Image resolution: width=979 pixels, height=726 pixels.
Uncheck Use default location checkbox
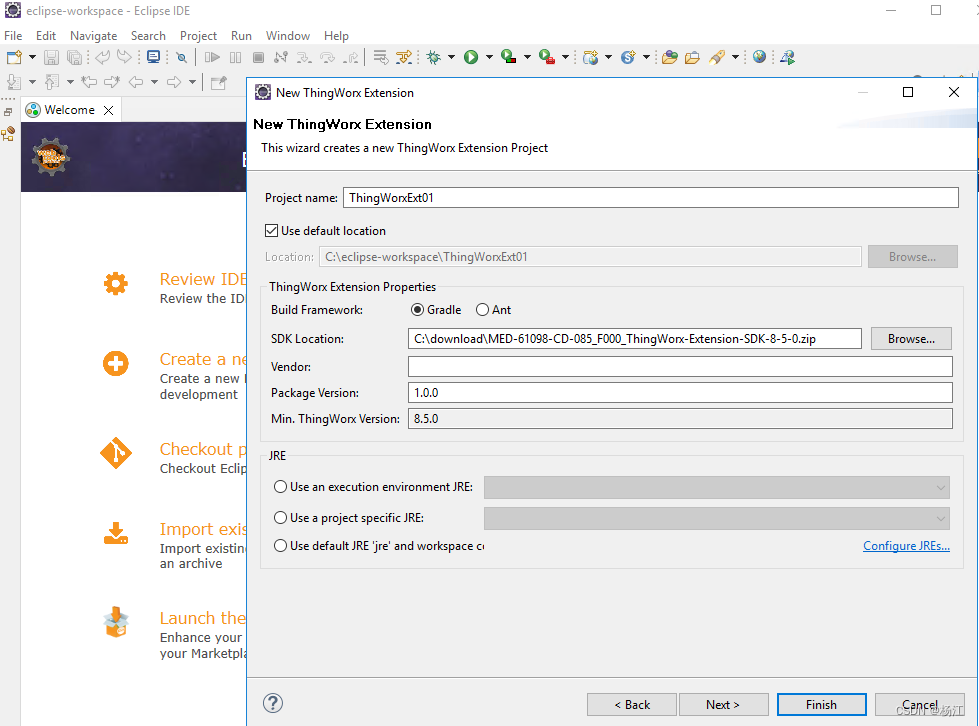[x=271, y=230]
